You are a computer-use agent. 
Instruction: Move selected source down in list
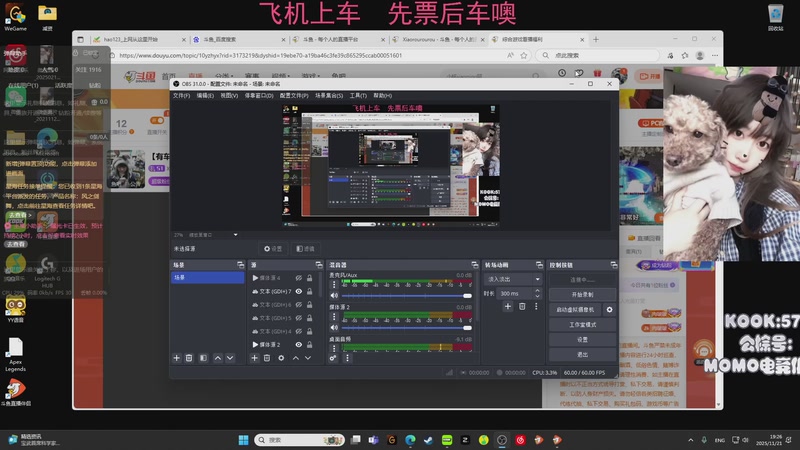pos(308,358)
